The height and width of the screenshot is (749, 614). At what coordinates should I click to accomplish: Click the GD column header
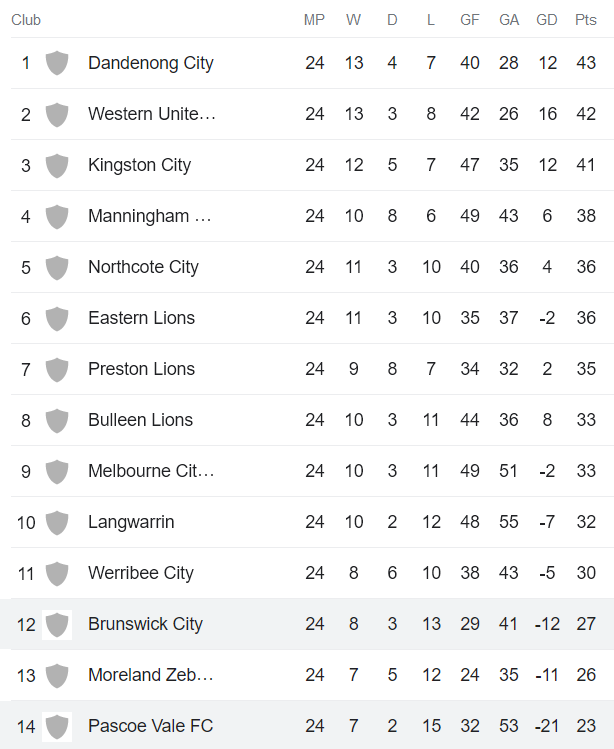547,20
